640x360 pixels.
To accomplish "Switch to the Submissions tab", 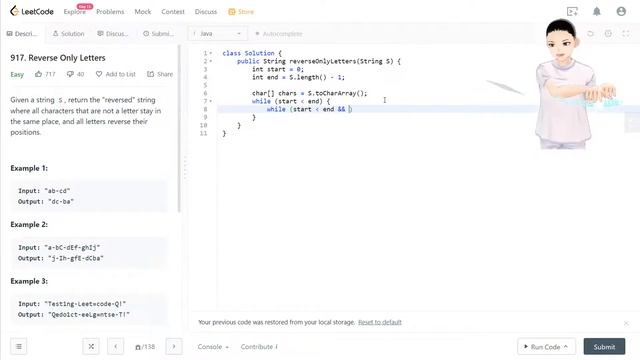I will click(158, 33).
